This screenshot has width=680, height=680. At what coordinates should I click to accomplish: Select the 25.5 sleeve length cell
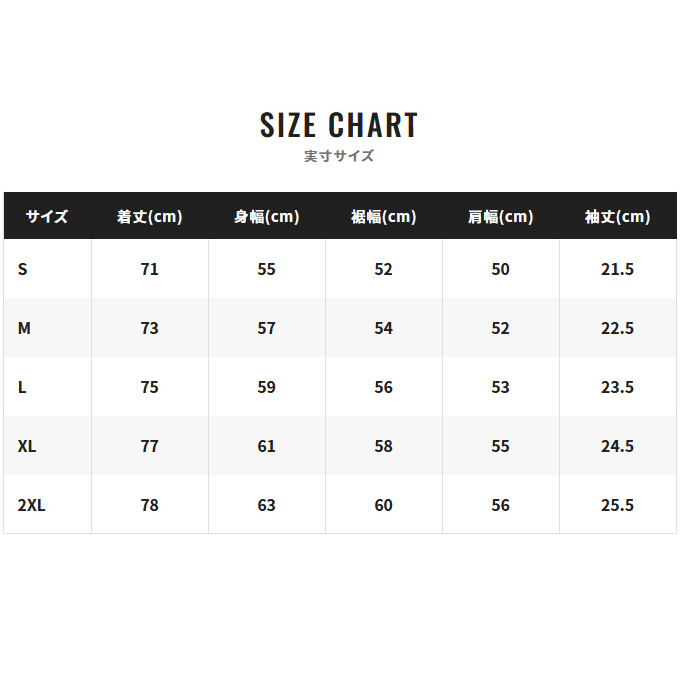tap(618, 505)
